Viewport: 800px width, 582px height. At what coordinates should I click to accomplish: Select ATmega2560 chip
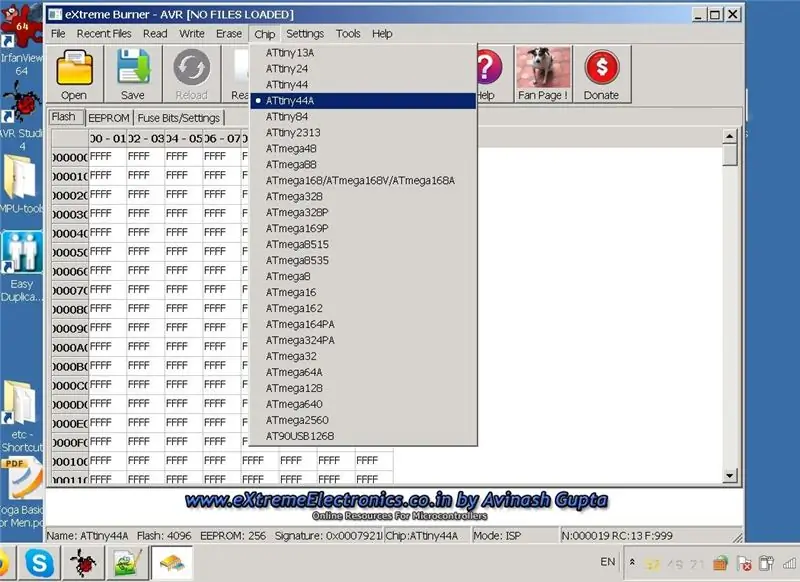click(x=363, y=420)
